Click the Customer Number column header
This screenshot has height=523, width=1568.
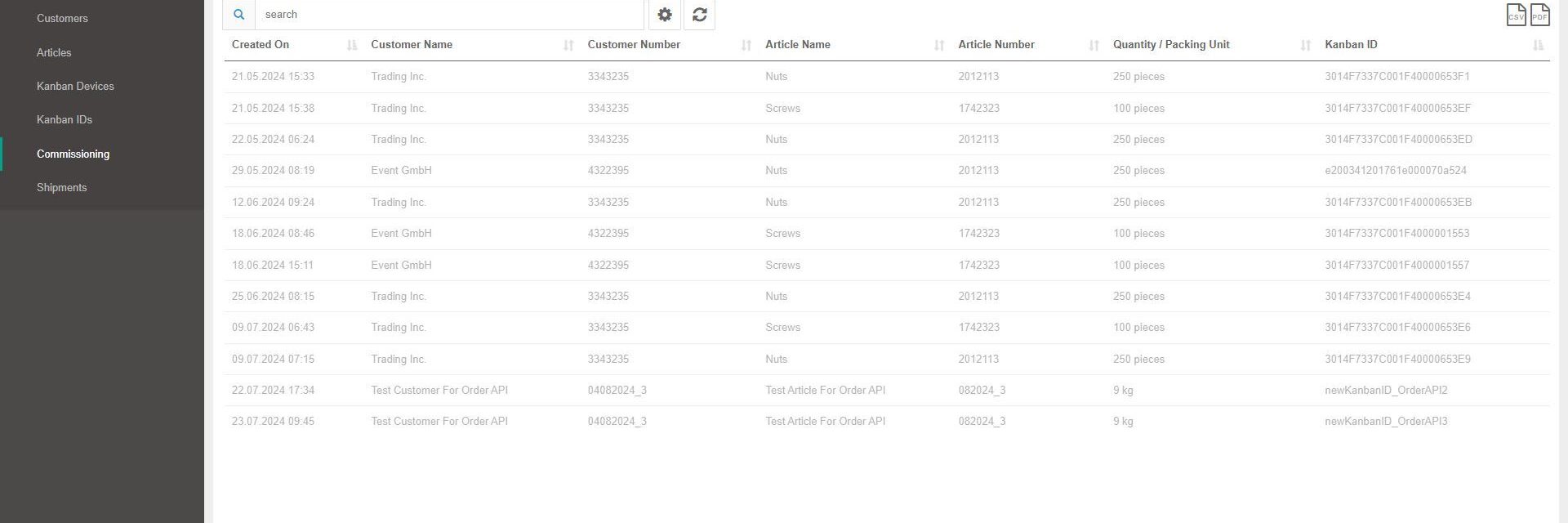tap(634, 44)
